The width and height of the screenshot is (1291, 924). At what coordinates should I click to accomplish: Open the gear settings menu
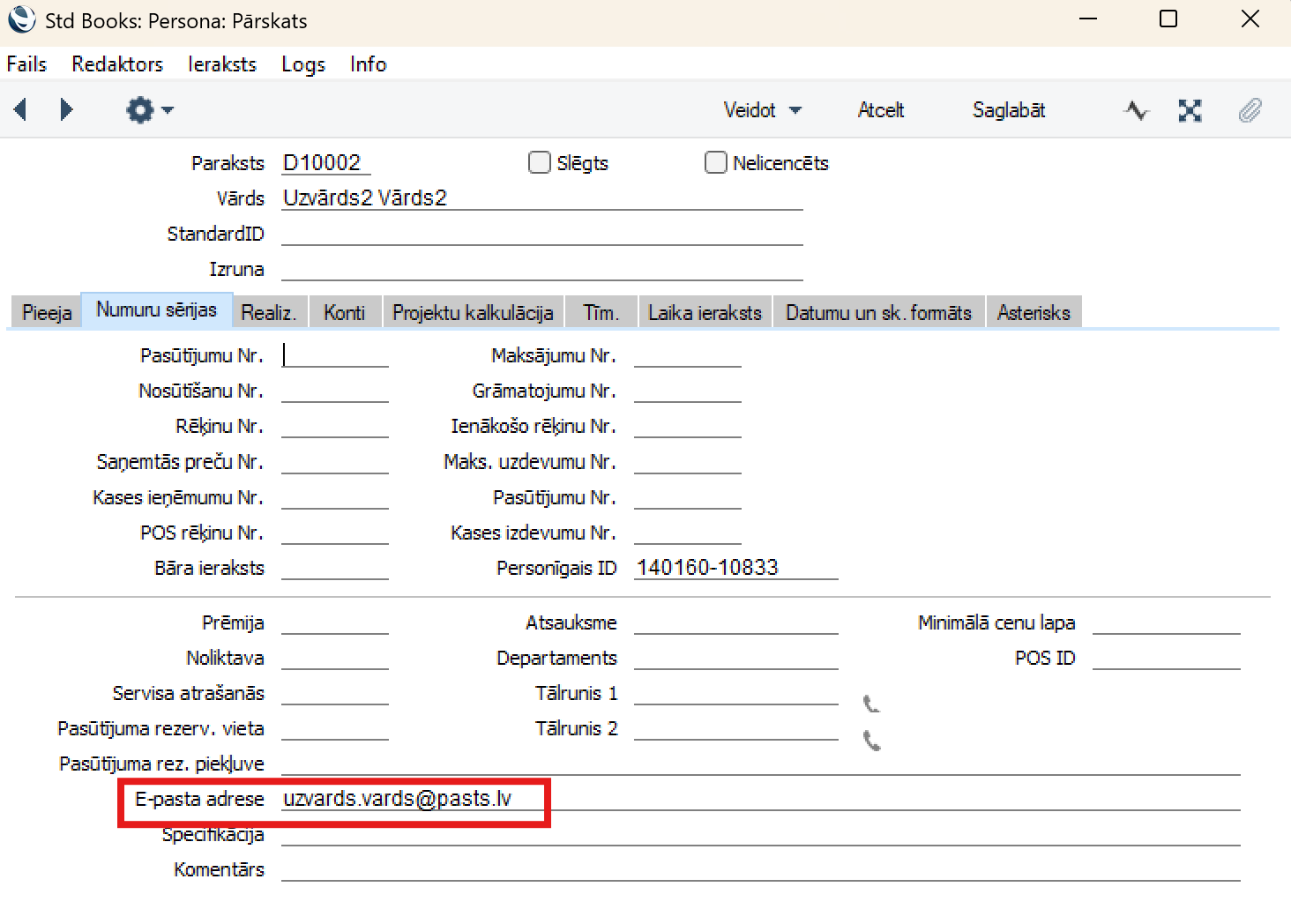[x=149, y=110]
